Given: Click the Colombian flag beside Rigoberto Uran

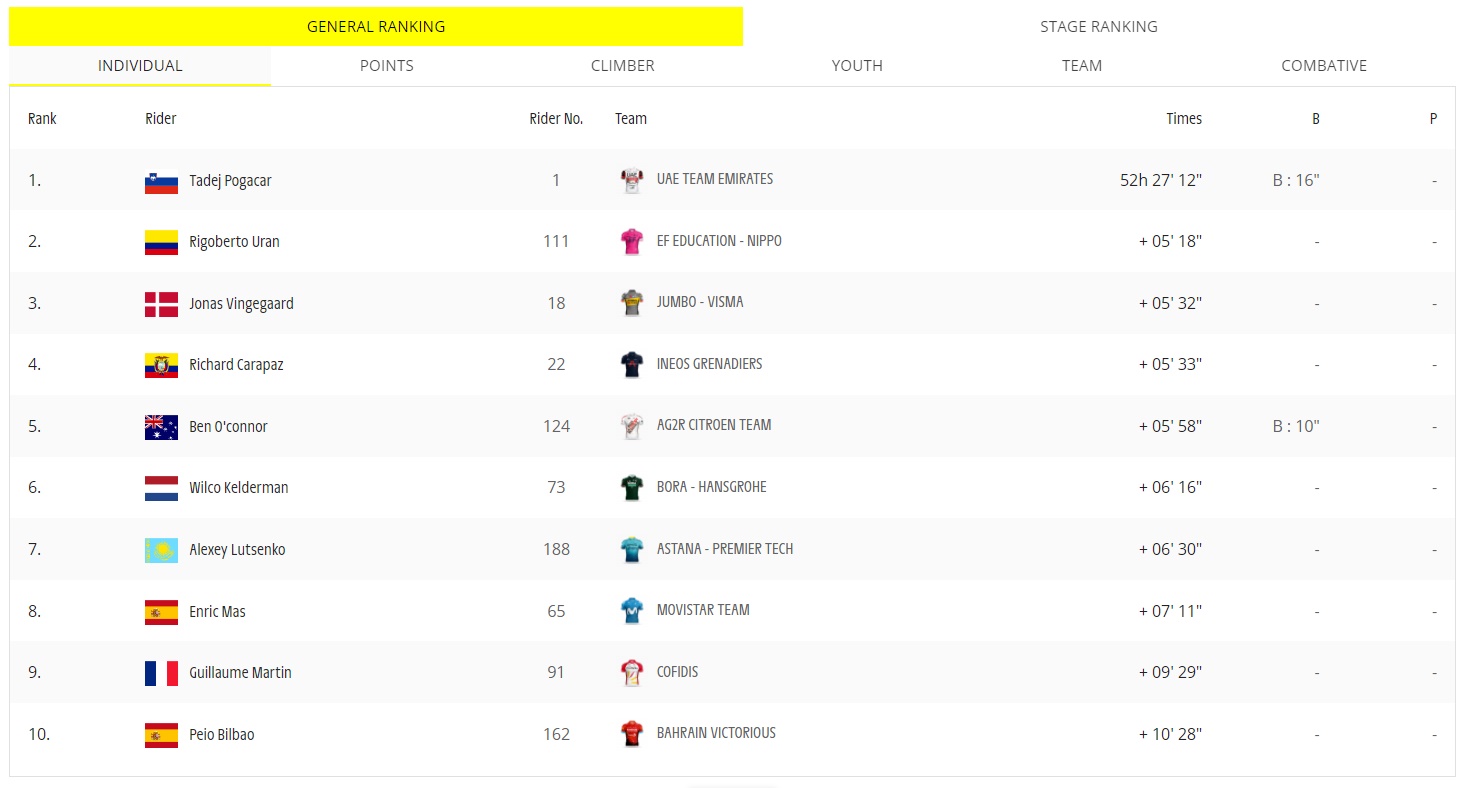Looking at the screenshot, I should pos(161,242).
